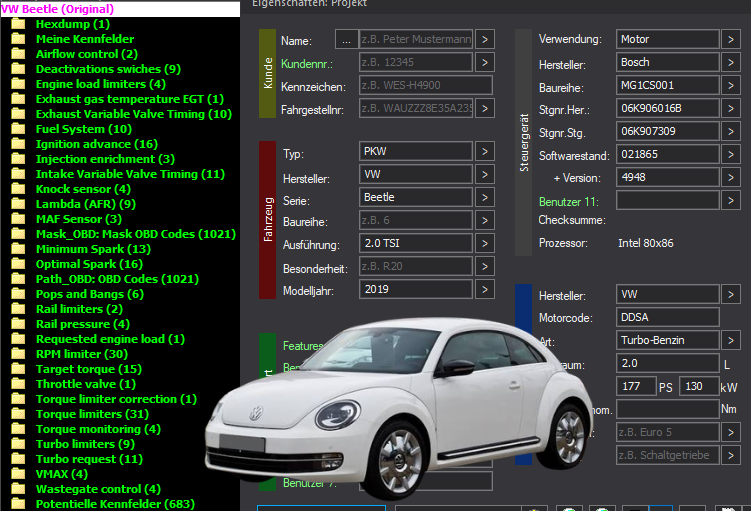Screen dimensions: 751x511
Task: Click the Benutzer 11 empty field
Action: 668,200
